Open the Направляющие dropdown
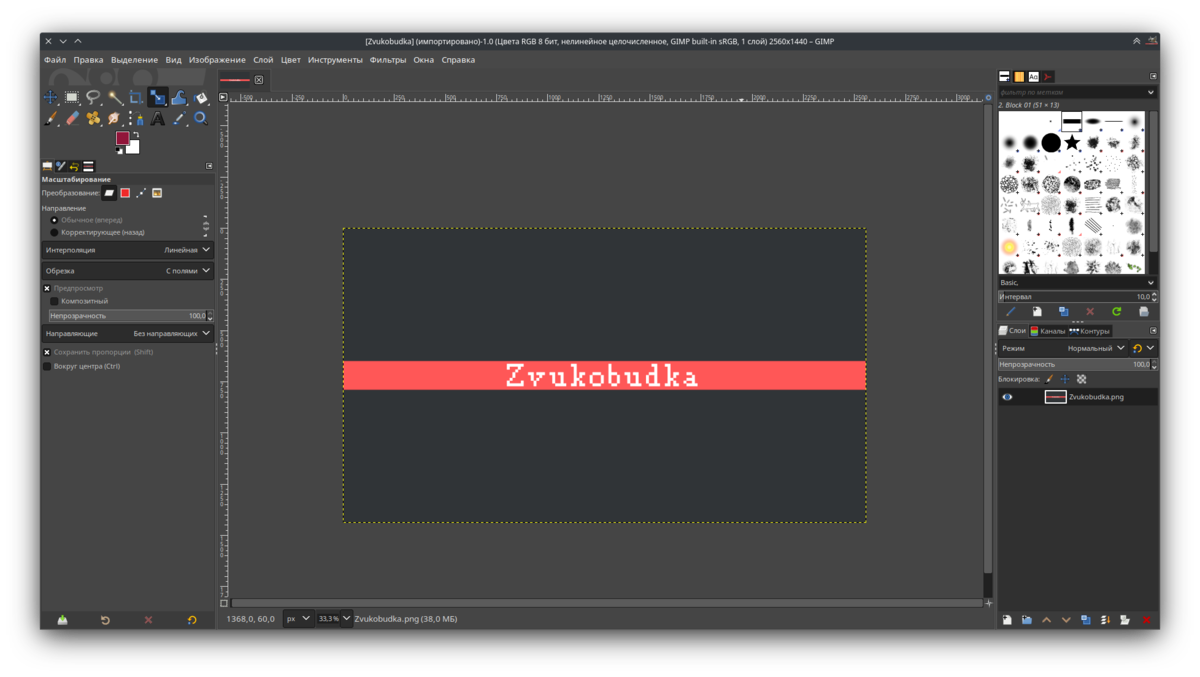The height and width of the screenshot is (677, 1200). 128,333
